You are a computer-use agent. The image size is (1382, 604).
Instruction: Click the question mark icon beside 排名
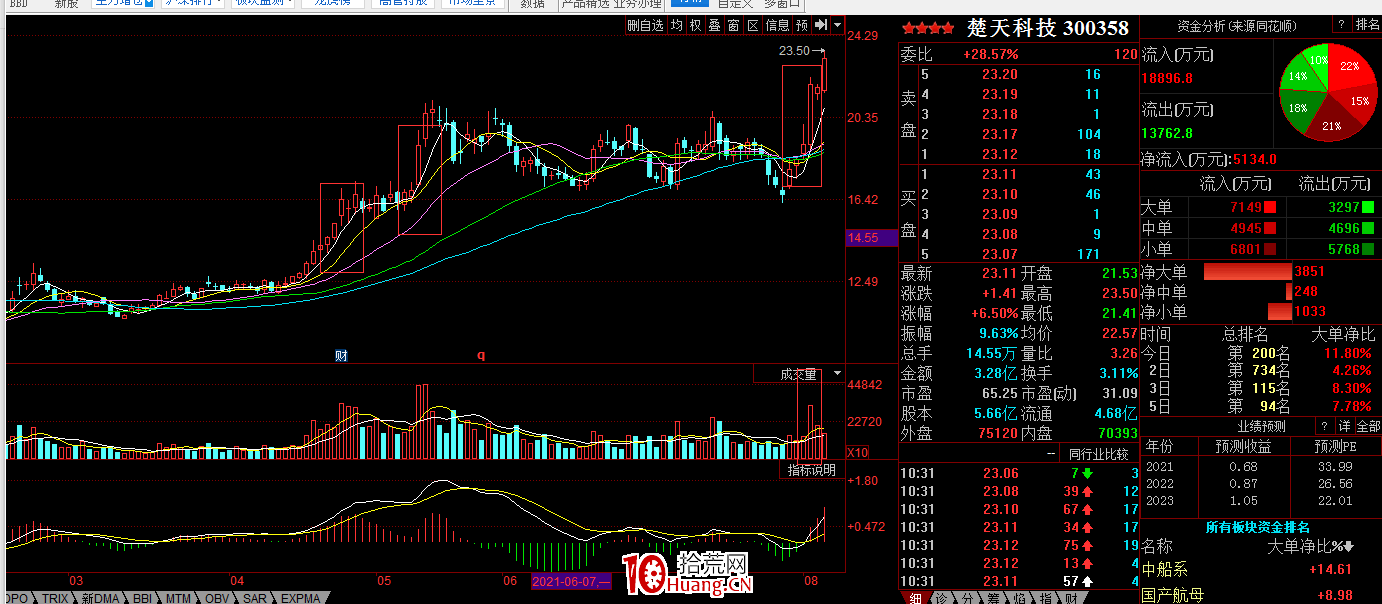coord(1339,25)
